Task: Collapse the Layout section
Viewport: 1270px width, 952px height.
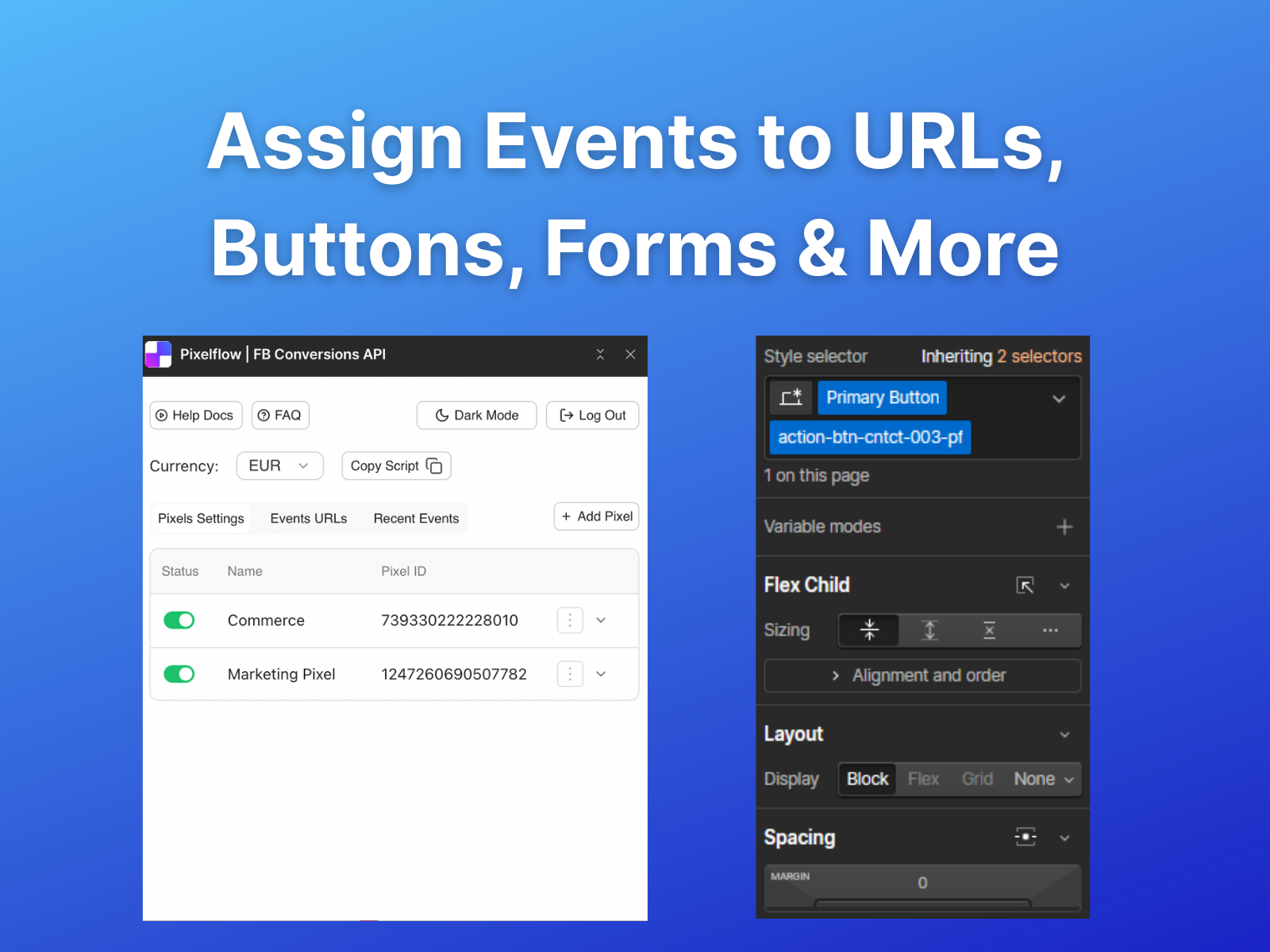Action: point(1064,735)
